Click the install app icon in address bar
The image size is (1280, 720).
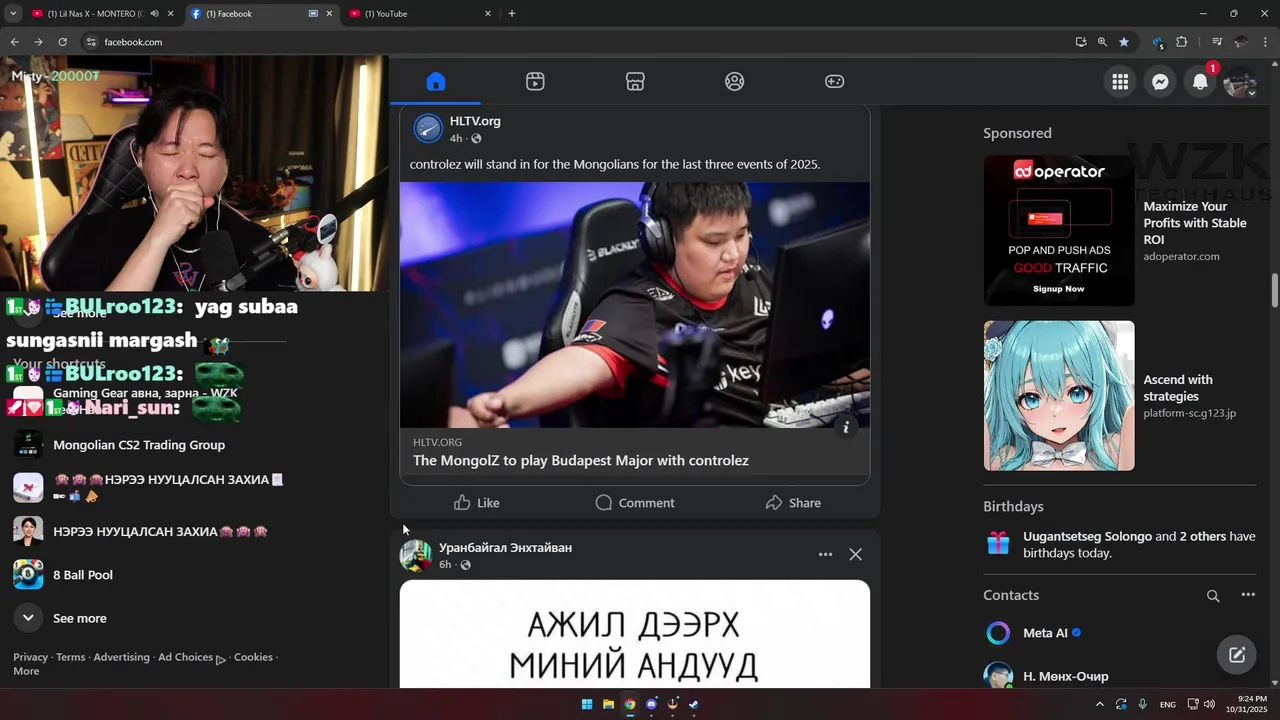point(1081,42)
